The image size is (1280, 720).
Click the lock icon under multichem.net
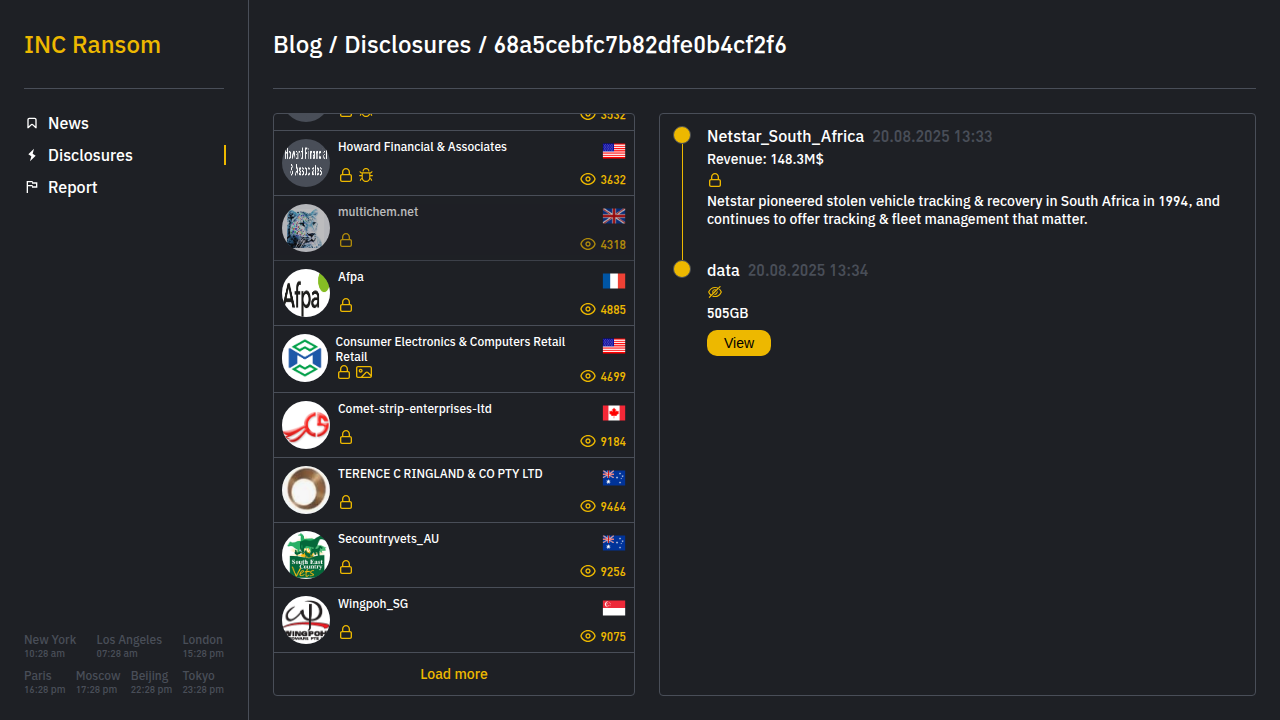tap(346, 240)
